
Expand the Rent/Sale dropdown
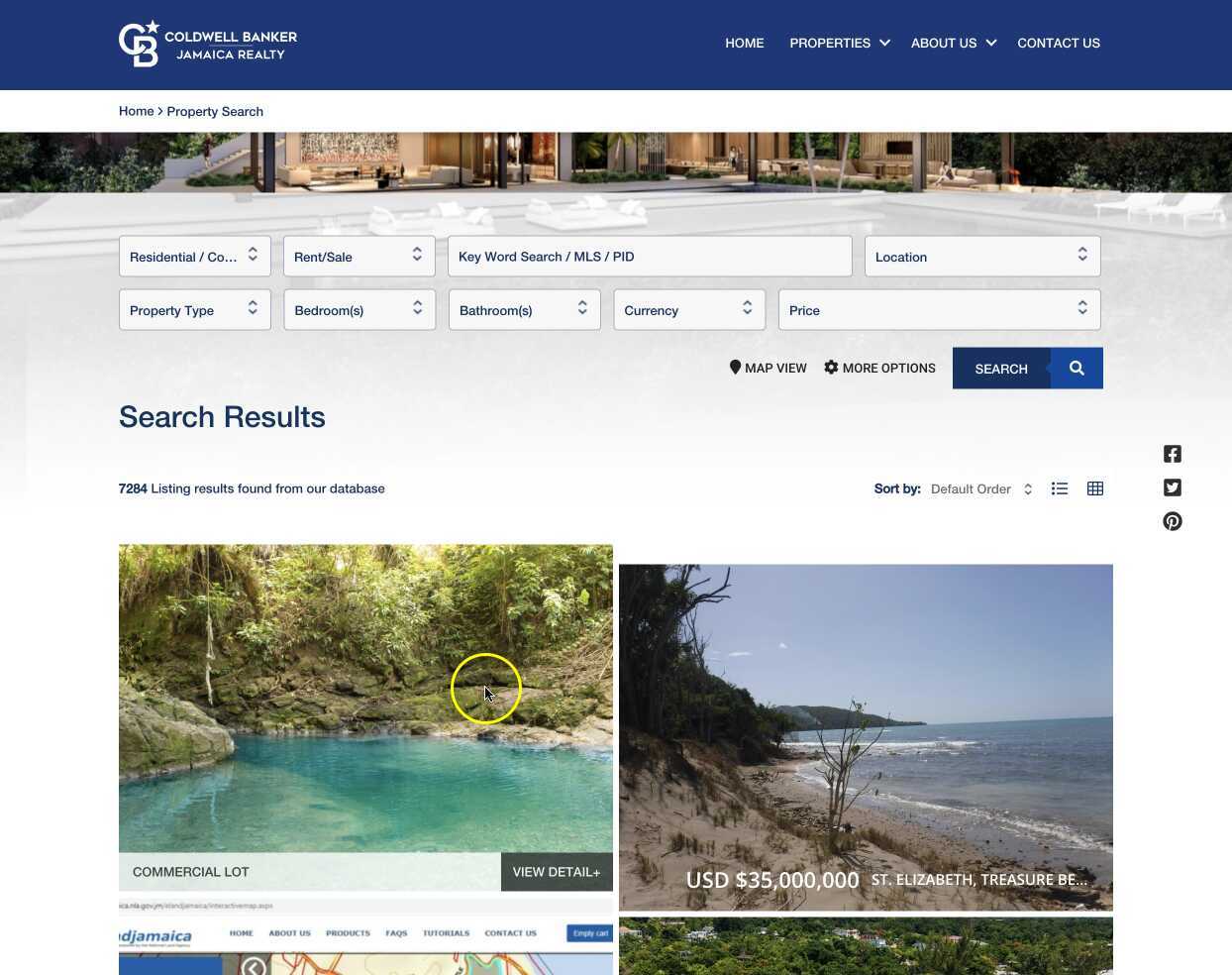[x=359, y=257]
